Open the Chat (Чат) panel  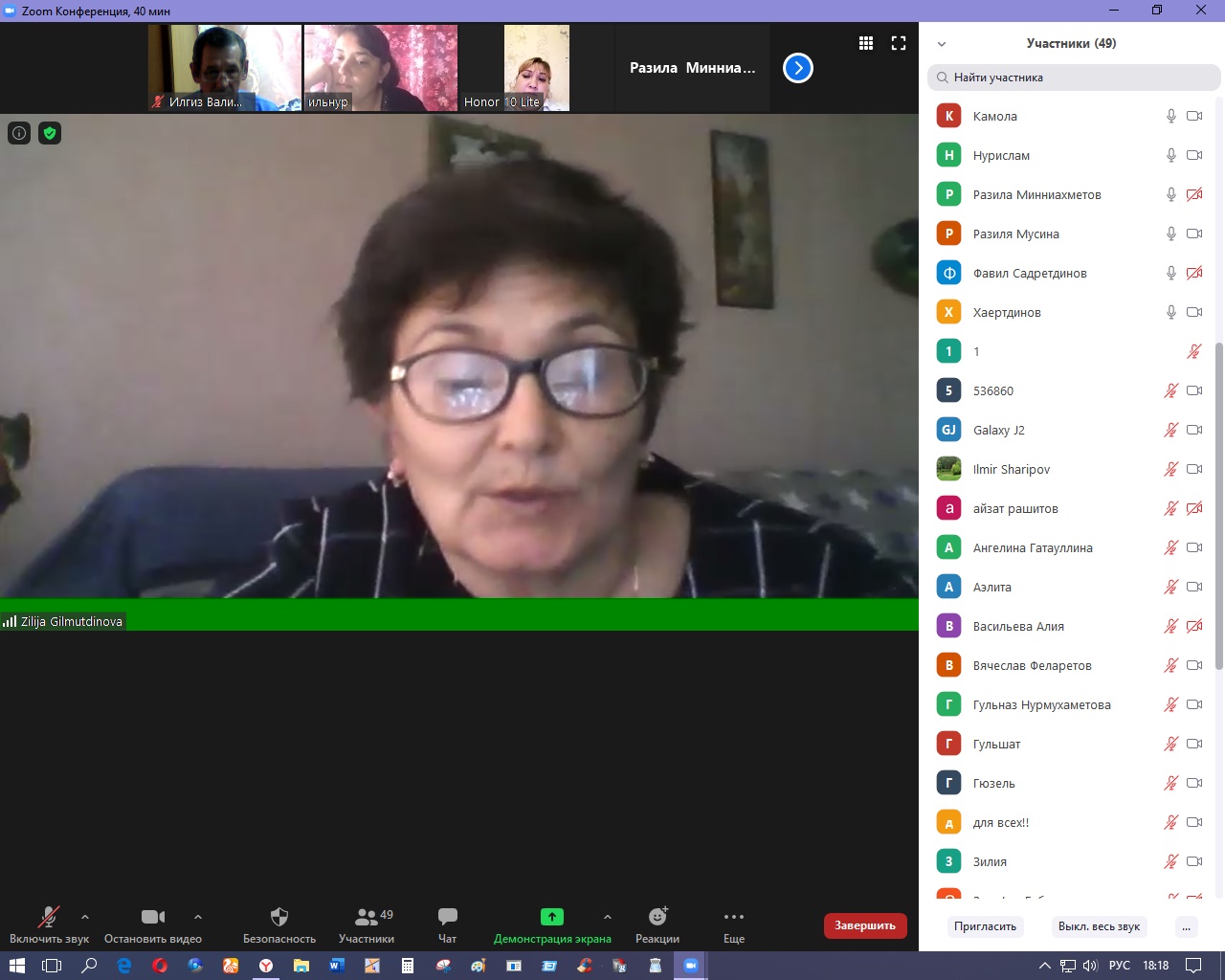coord(447,918)
